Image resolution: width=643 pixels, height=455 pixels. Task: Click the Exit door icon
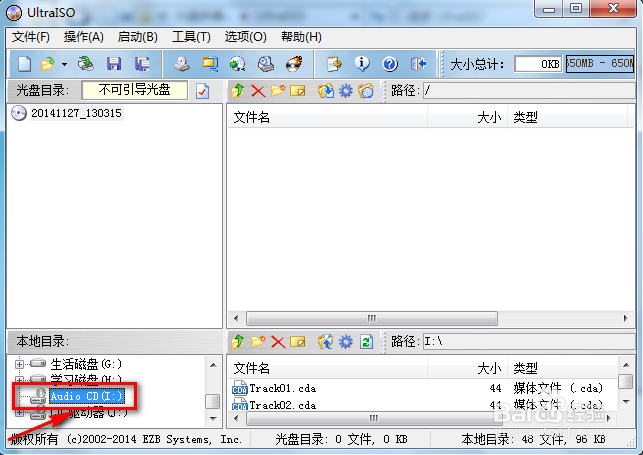pyautogui.click(x=418, y=64)
